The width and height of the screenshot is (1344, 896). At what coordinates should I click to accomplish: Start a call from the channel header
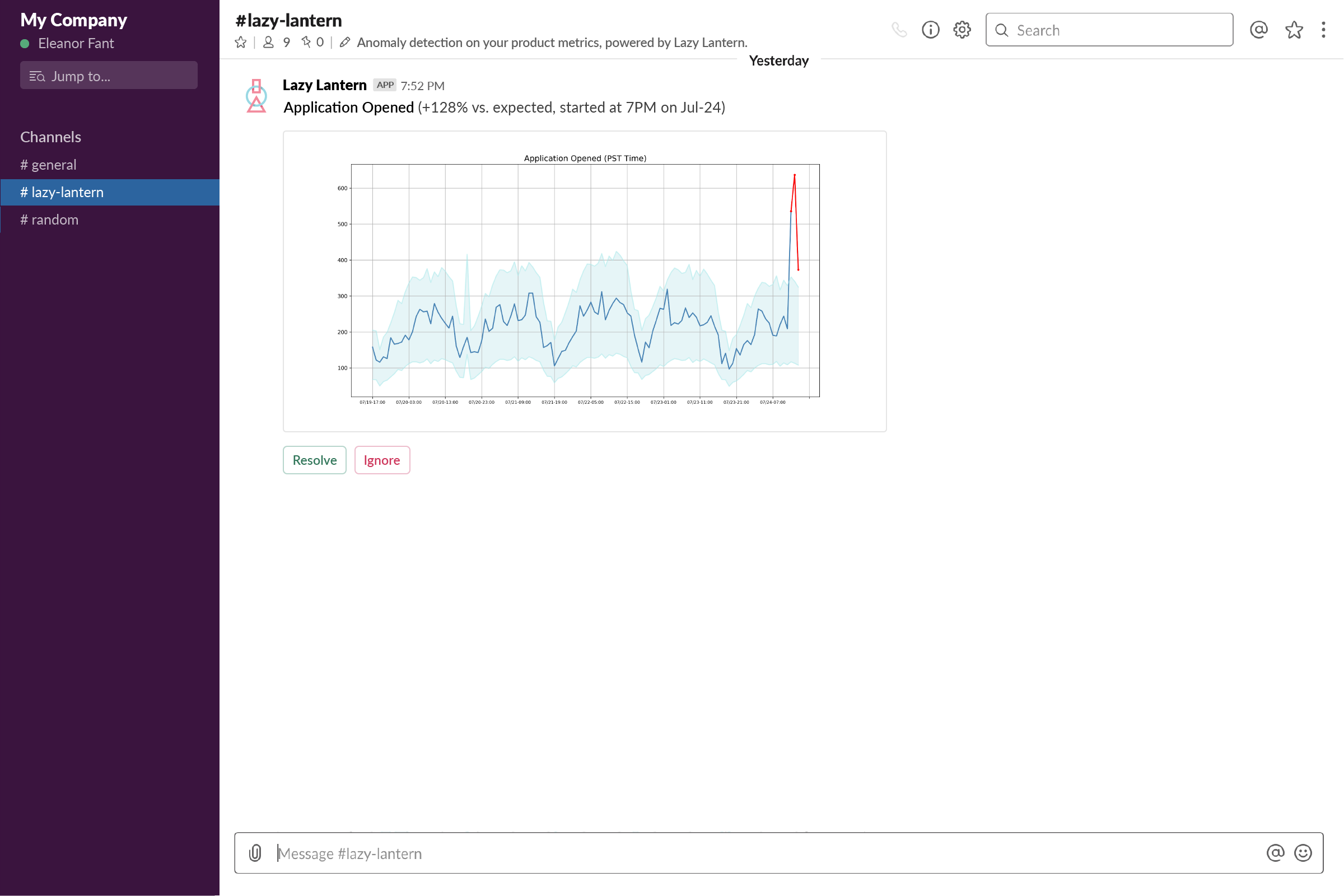(899, 30)
